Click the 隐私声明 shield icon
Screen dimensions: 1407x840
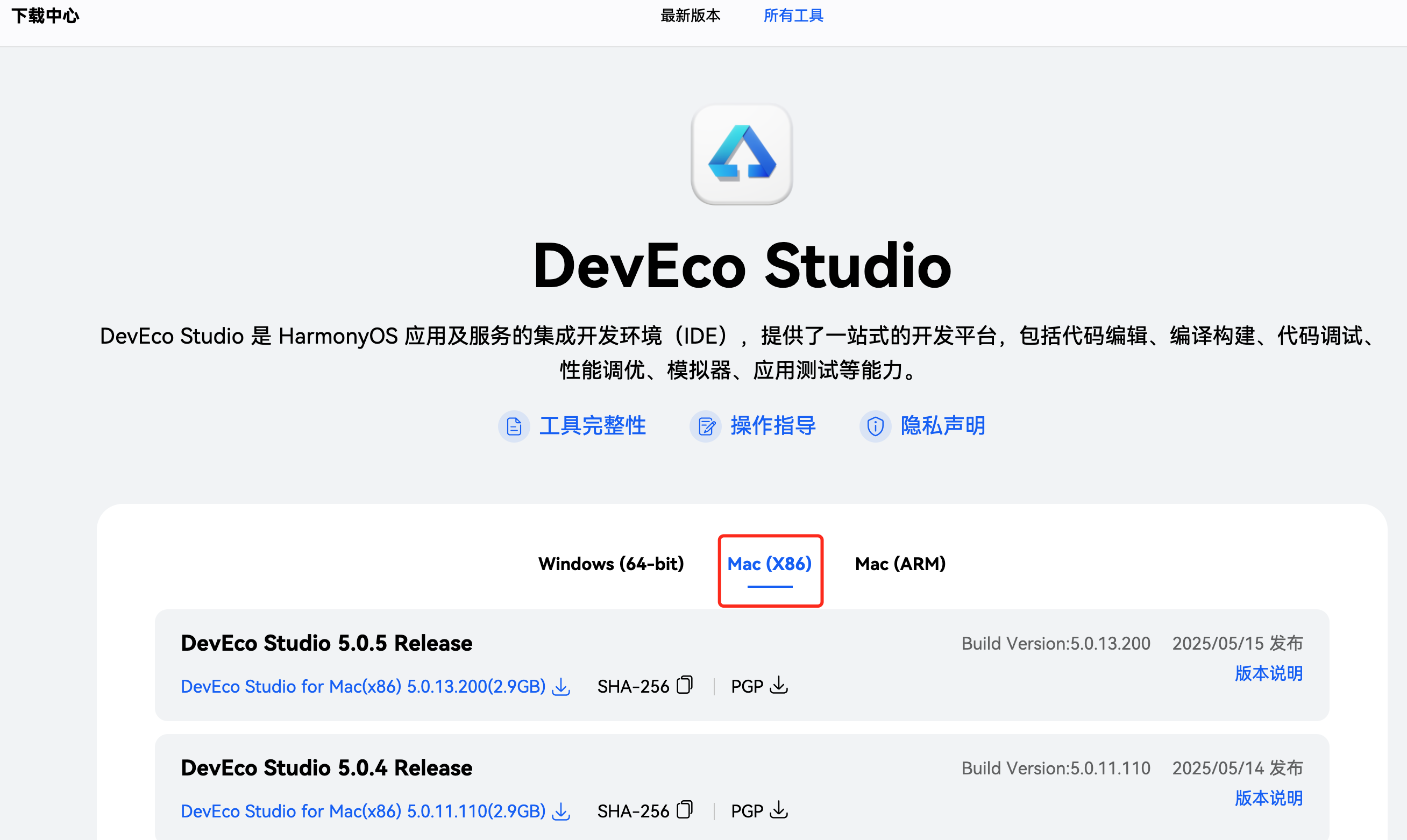(875, 426)
